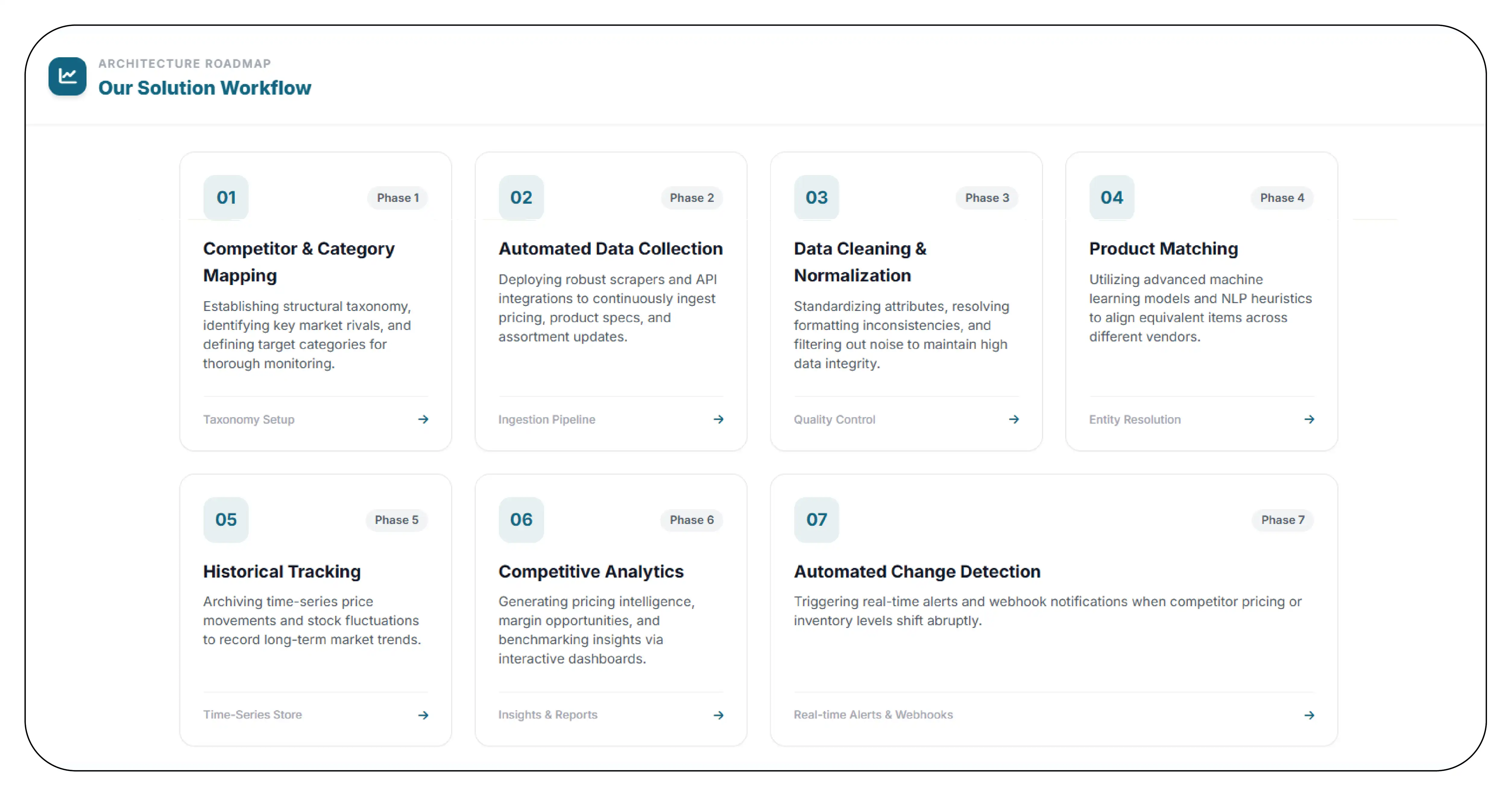Viewport: 1512px width, 796px height.
Task: Open the Ingestion Pipeline link
Action: coord(547,419)
